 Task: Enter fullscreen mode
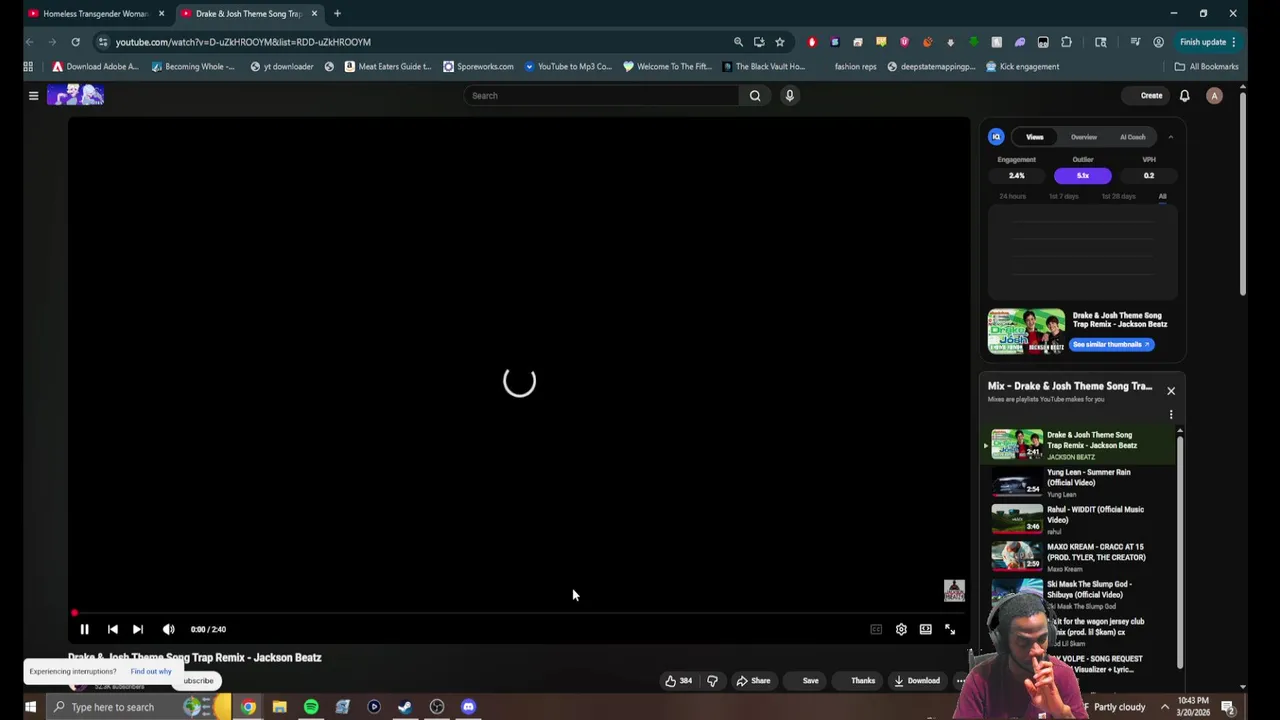[950, 629]
